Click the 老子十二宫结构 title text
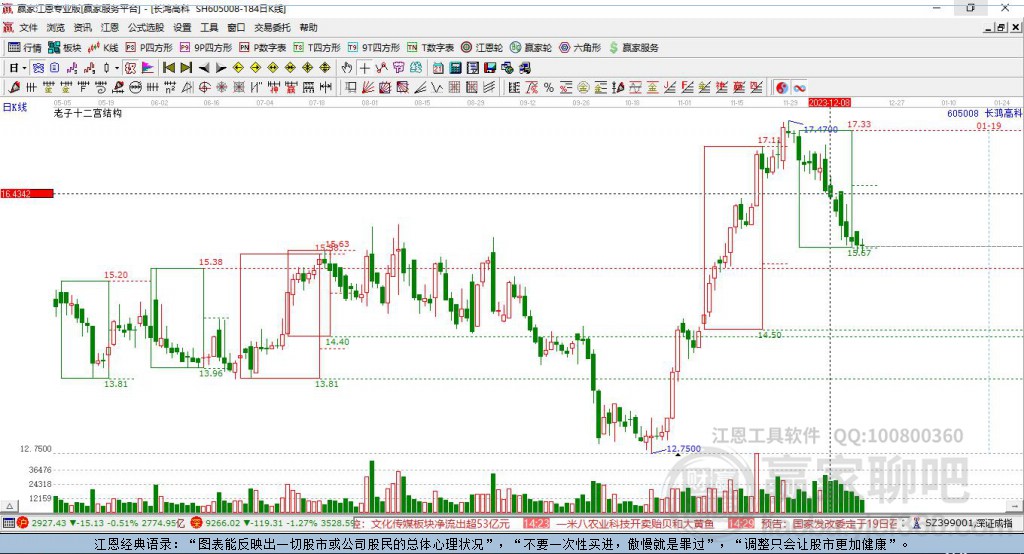Image resolution: width=1024 pixels, height=554 pixels. [x=88, y=114]
